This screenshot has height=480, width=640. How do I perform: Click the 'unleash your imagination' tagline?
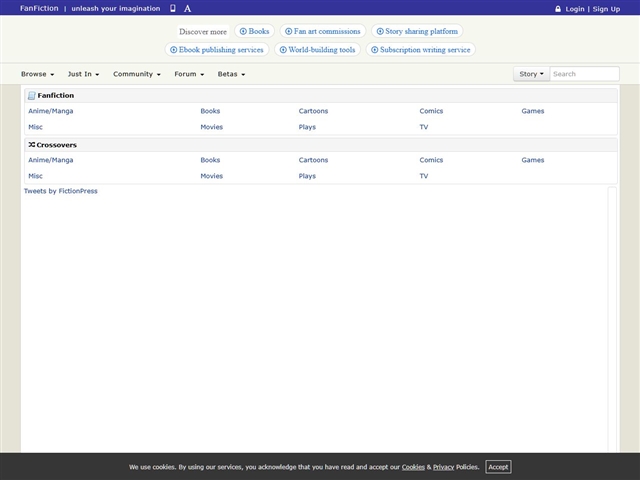[116, 9]
